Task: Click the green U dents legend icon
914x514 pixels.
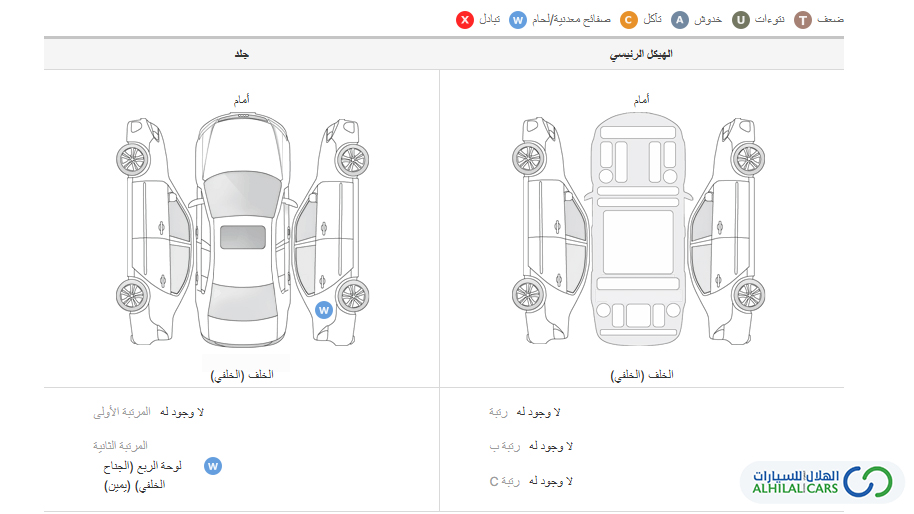Action: pyautogui.click(x=741, y=20)
